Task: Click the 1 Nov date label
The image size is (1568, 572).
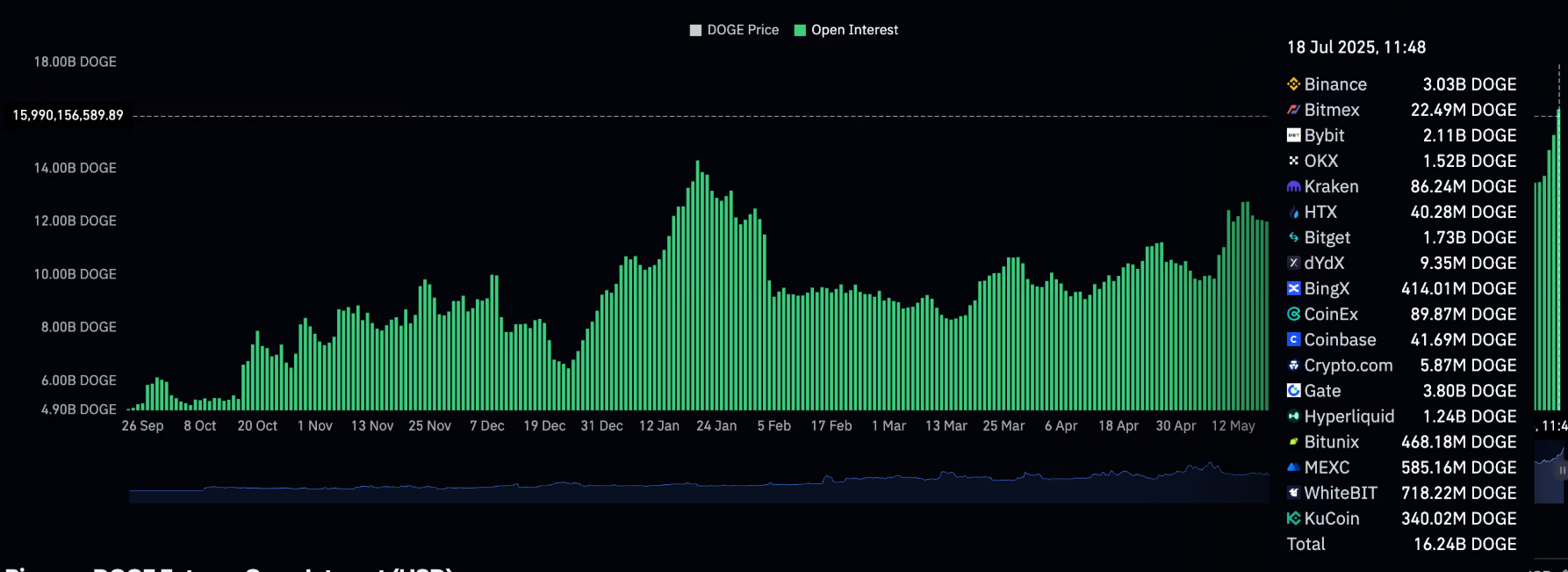Action: coord(315,425)
